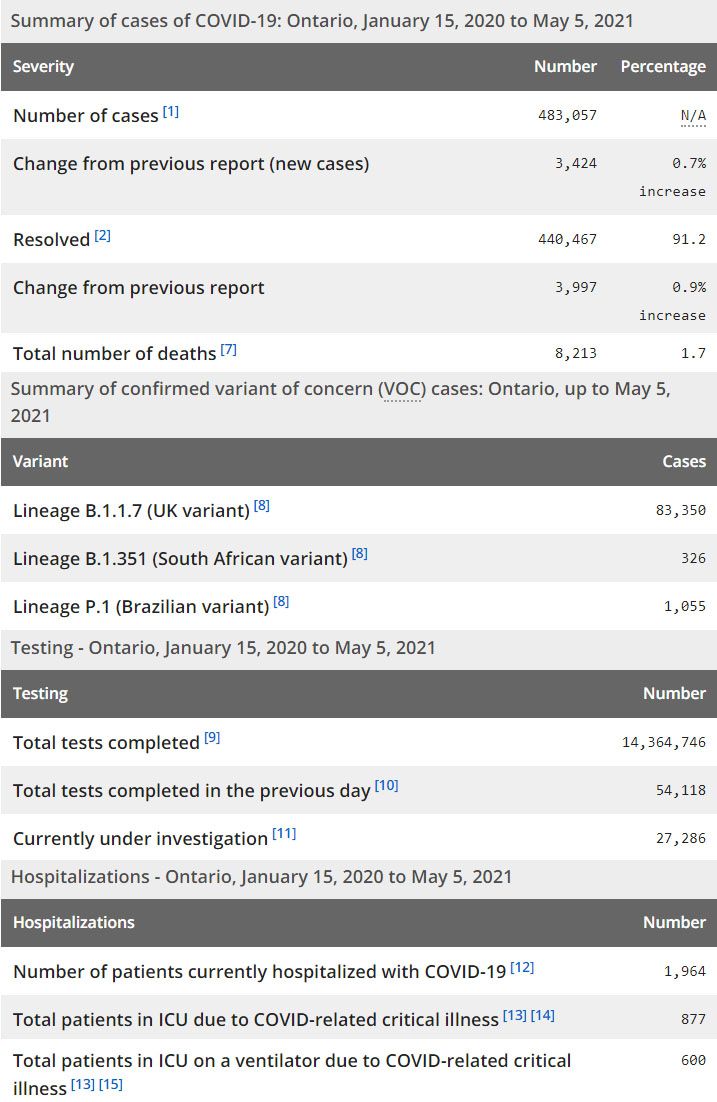Open footnote 8 on the Brazilian variant row
717x1102 pixels.
click(281, 602)
